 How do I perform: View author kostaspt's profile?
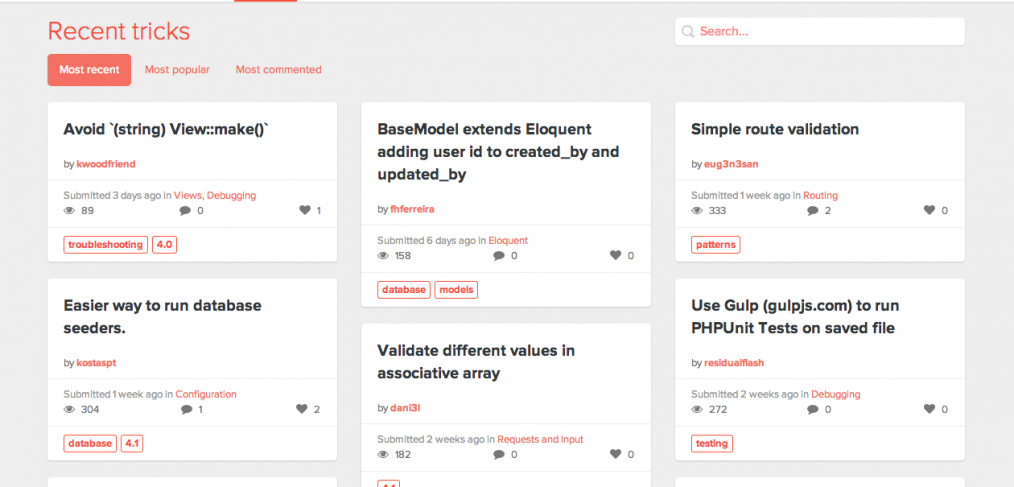pyautogui.click(x=96, y=363)
